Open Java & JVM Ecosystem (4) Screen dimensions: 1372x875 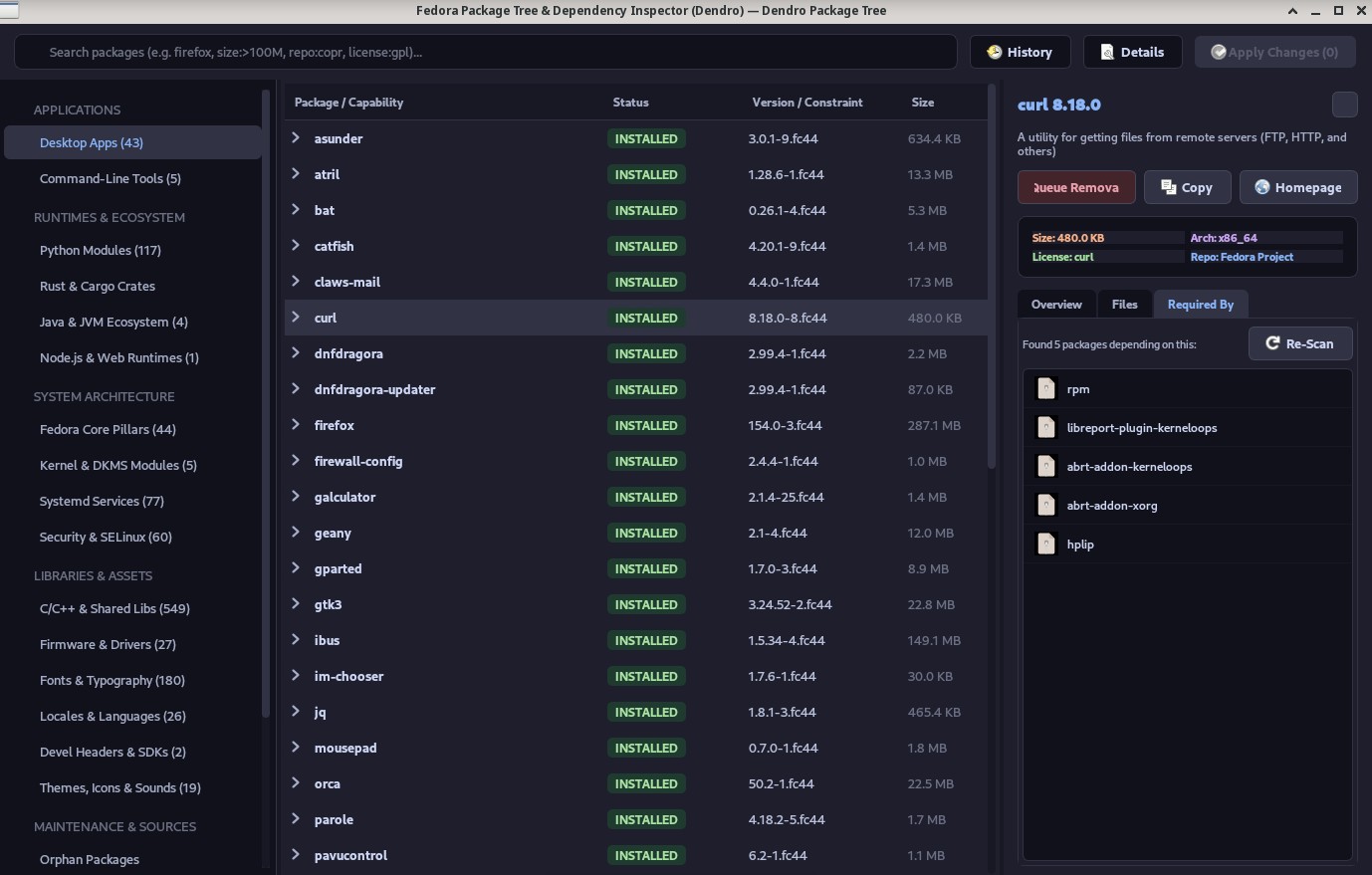click(x=132, y=322)
